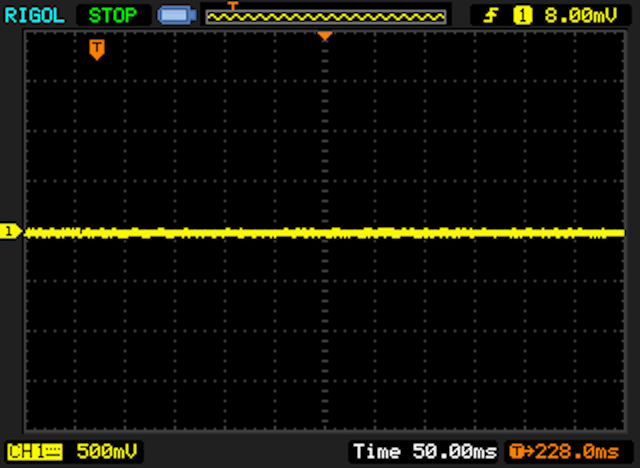This screenshot has width=640, height=468.
Task: Click the blue battery icon
Action: tap(177, 16)
